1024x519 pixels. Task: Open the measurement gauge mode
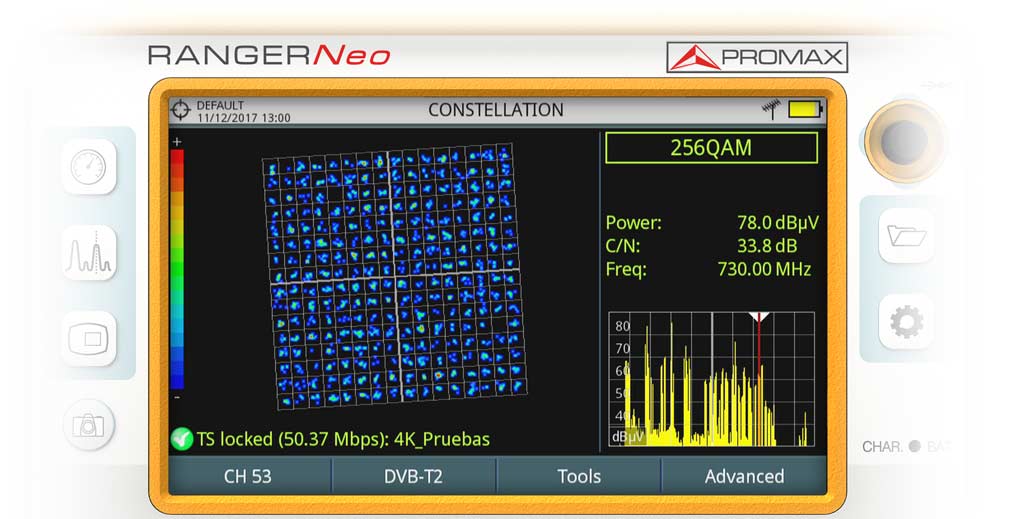(x=90, y=167)
